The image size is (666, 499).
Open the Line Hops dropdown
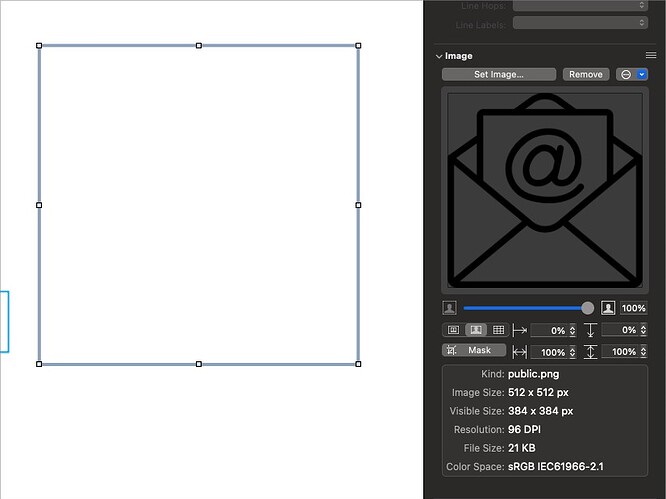[580, 6]
